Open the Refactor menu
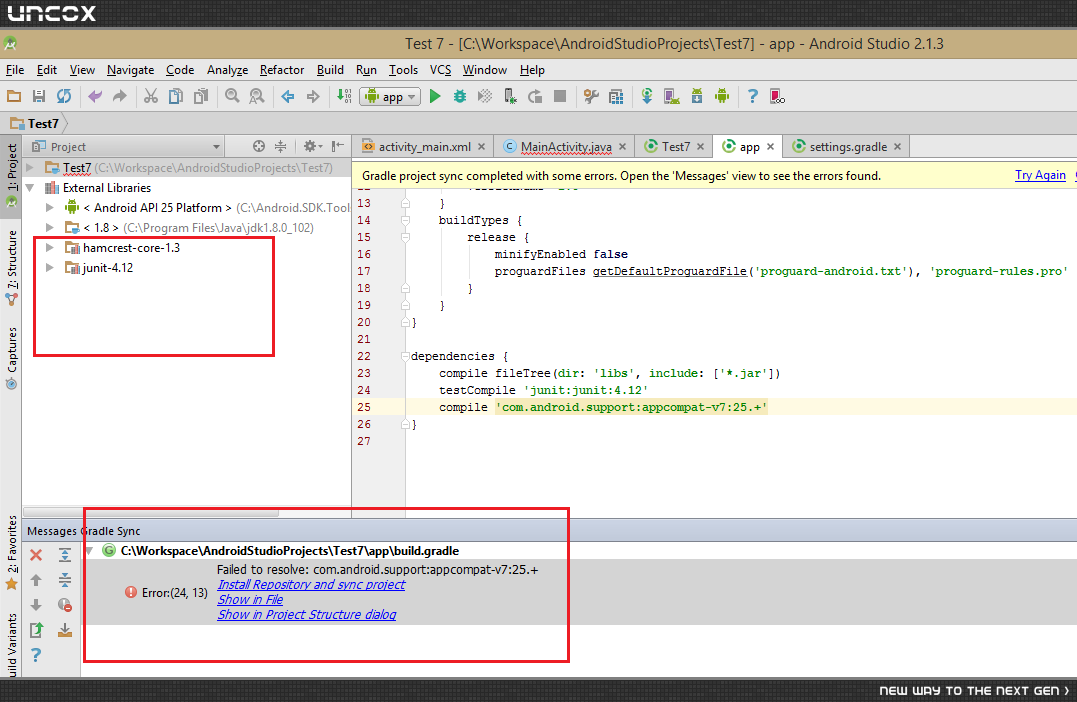Screen dimensions: 1077x702 [282, 70]
